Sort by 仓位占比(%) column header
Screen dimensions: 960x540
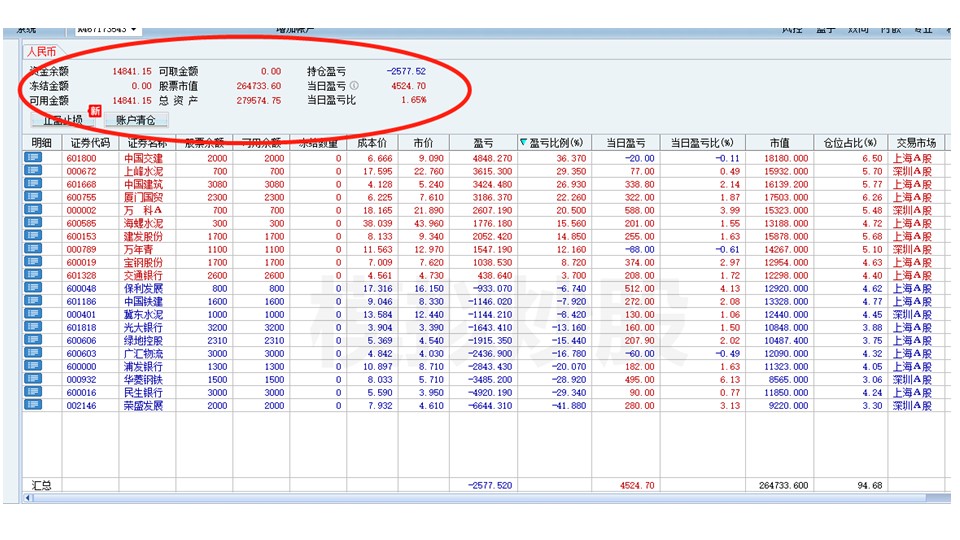pos(850,143)
